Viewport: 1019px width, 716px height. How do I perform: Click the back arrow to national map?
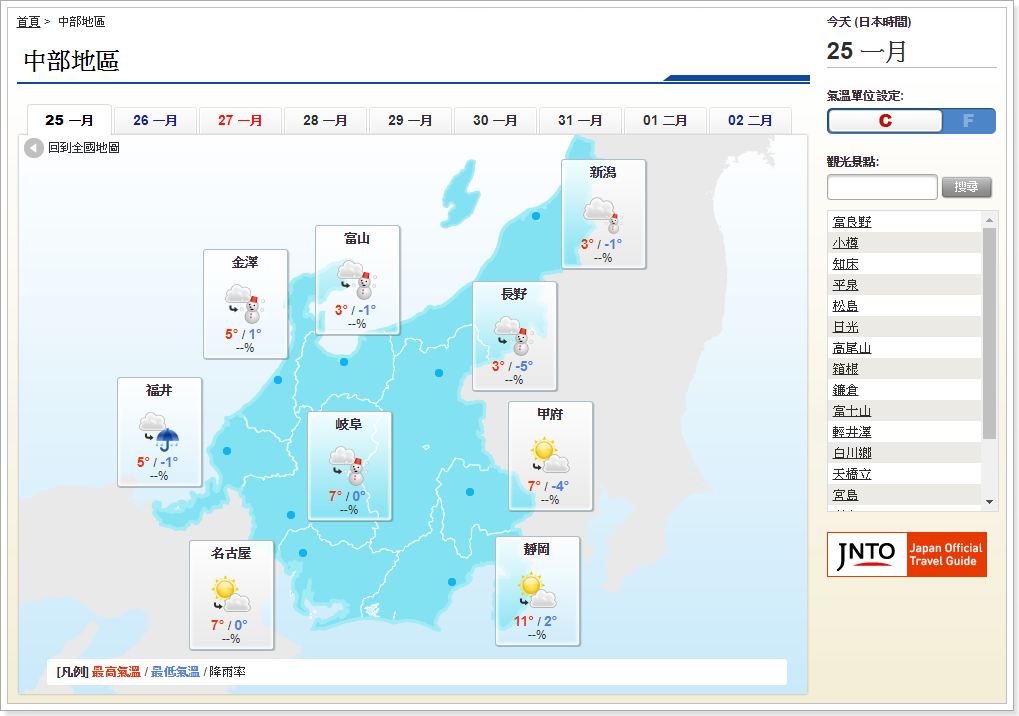[34, 148]
